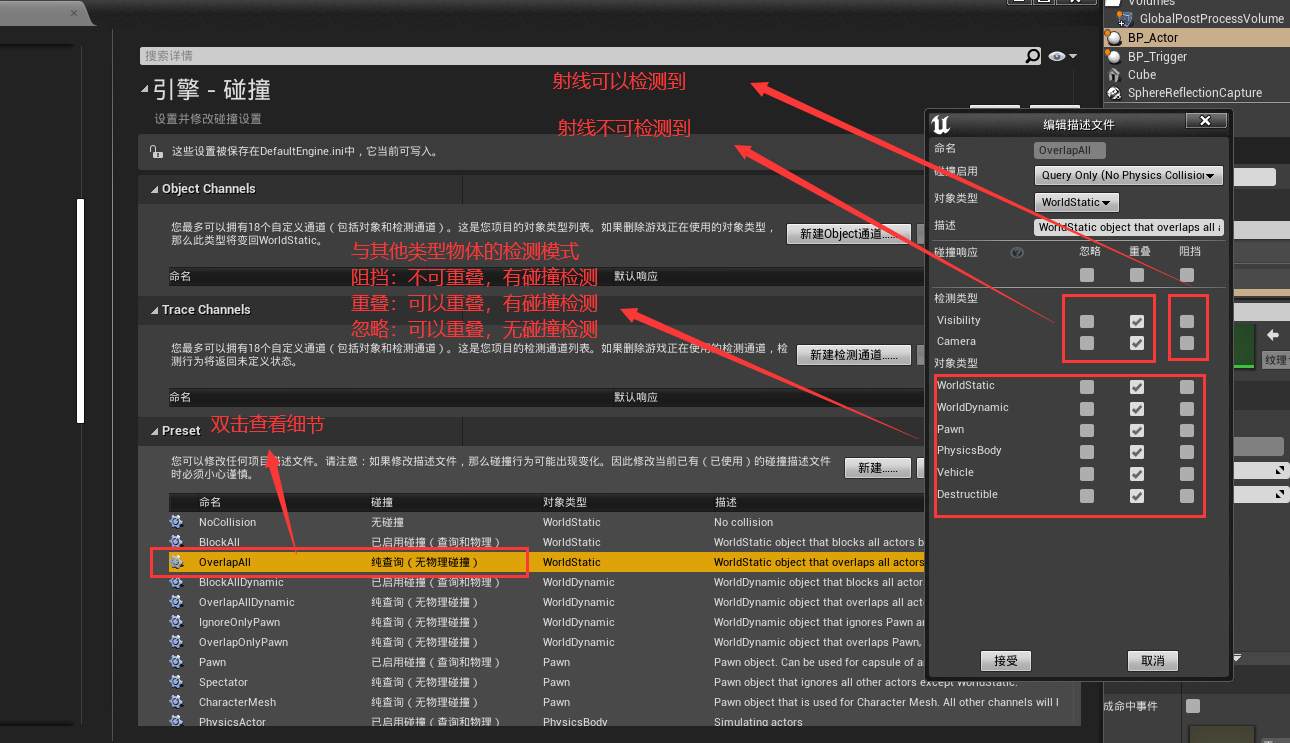Screen dimensions: 1290x743
Task: Select the BlockAllDynamic preset row
Action: coord(240,582)
